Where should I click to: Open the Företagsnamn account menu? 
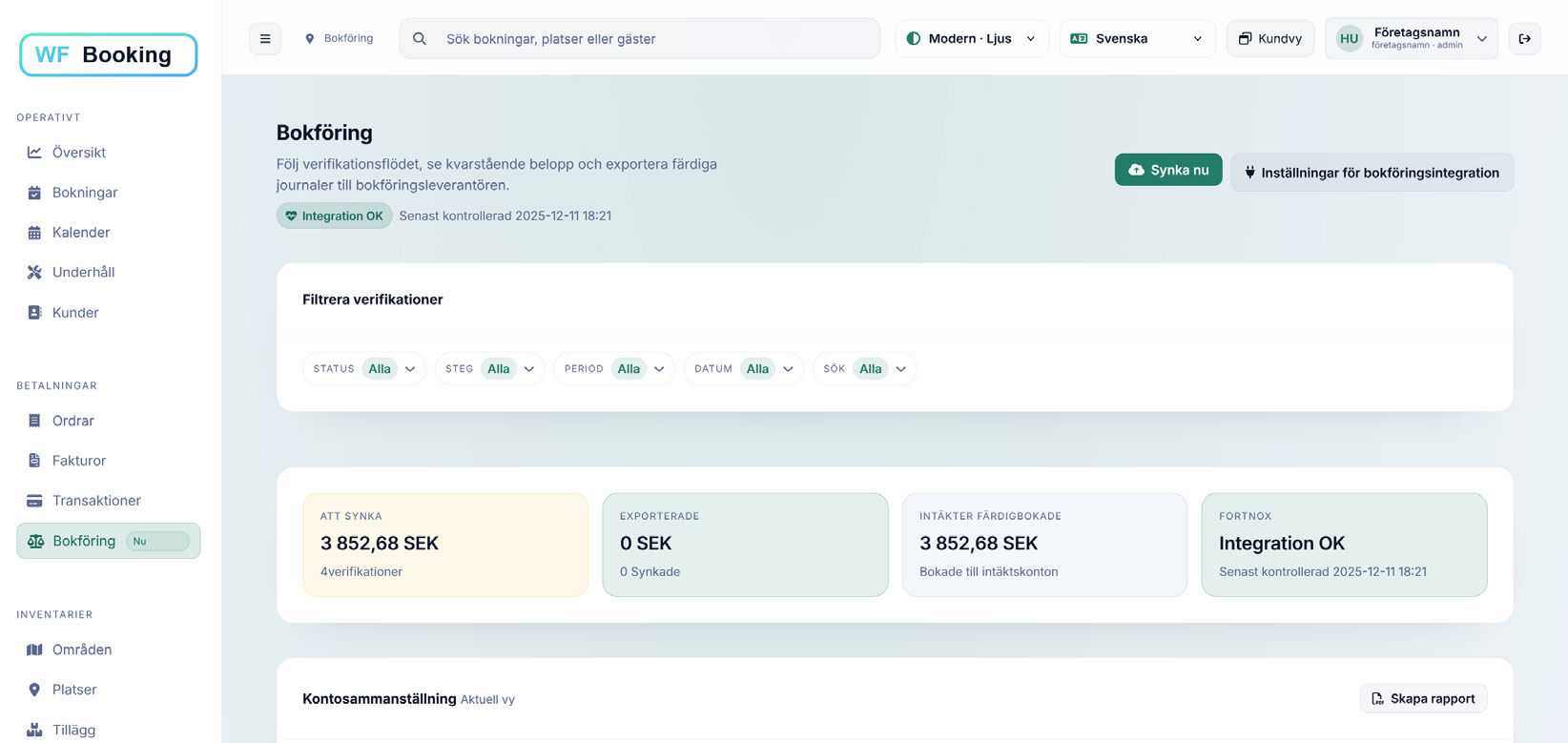1411,39
